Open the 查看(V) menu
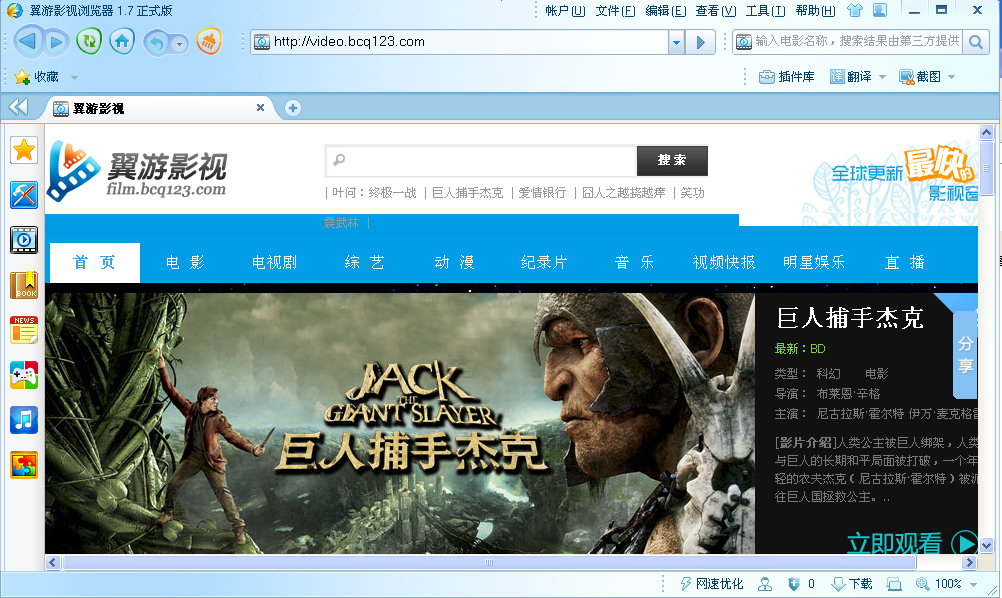The width and height of the screenshot is (1002, 598). pos(715,10)
